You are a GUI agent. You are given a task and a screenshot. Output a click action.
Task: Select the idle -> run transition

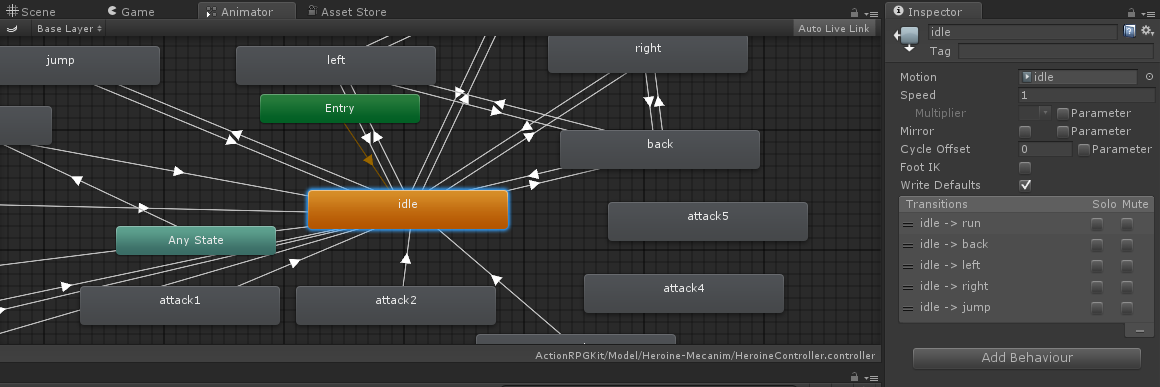(1025, 223)
